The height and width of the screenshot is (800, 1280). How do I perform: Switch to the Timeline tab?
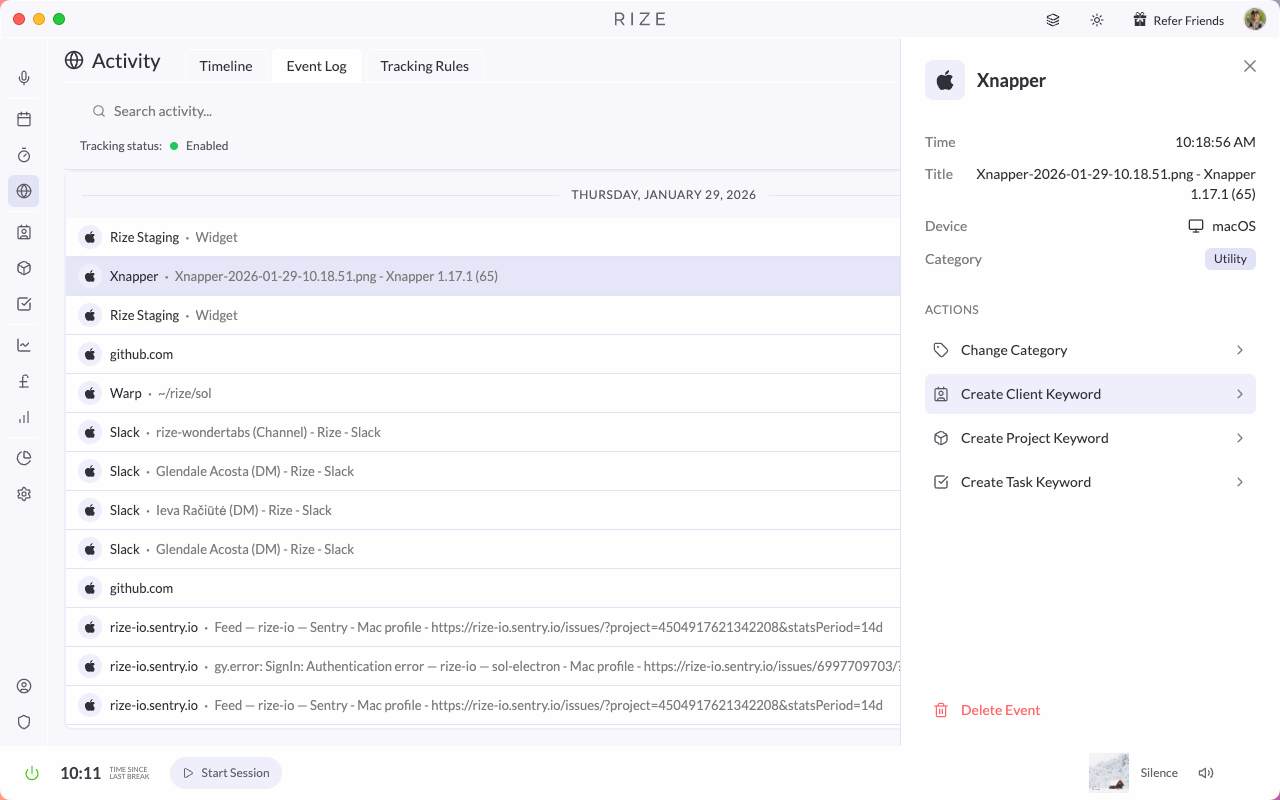tap(226, 66)
